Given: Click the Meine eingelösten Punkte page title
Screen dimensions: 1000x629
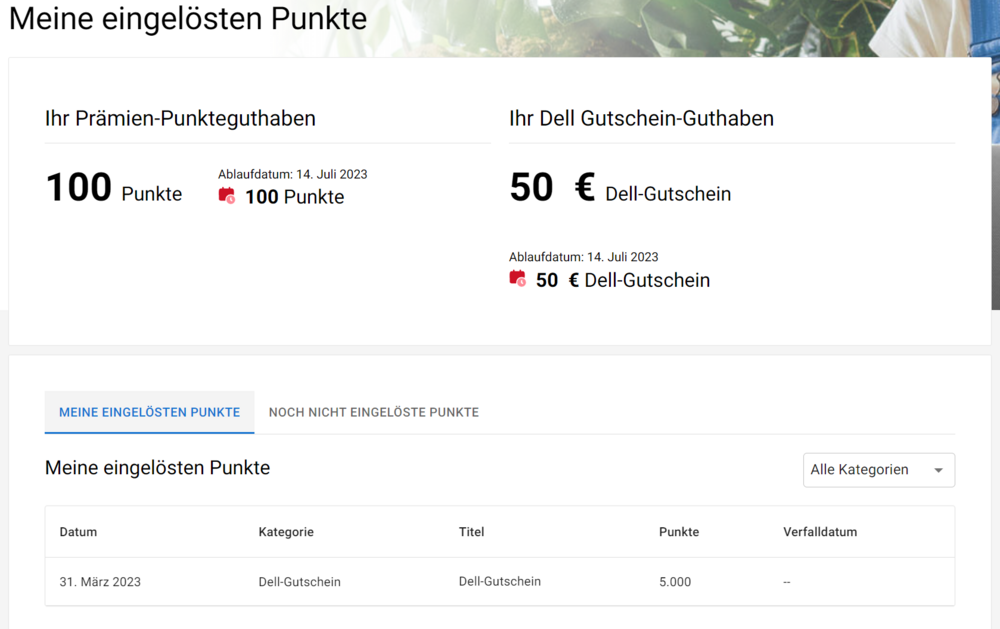Looking at the screenshot, I should tap(188, 18).
